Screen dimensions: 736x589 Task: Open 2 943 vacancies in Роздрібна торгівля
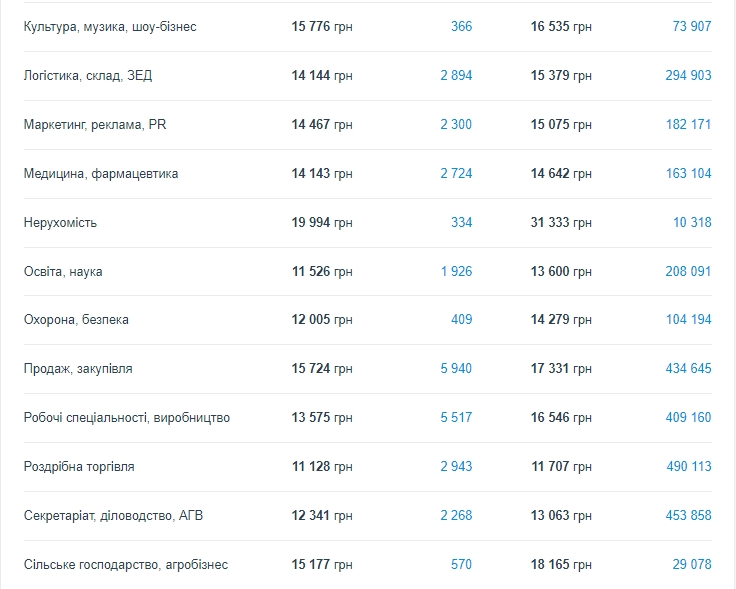pyautogui.click(x=456, y=466)
